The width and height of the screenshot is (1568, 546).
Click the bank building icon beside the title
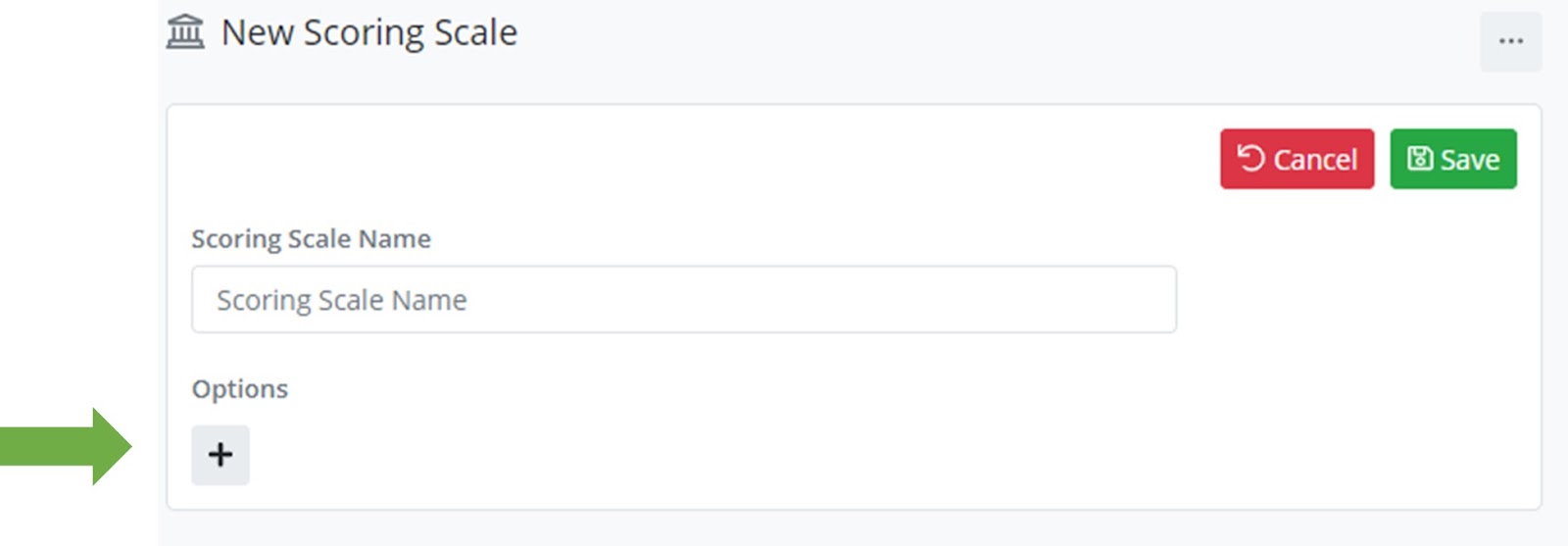[185, 32]
